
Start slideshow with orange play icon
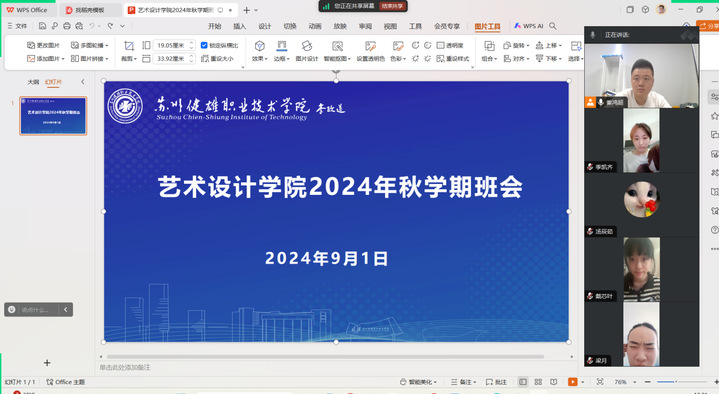click(573, 382)
